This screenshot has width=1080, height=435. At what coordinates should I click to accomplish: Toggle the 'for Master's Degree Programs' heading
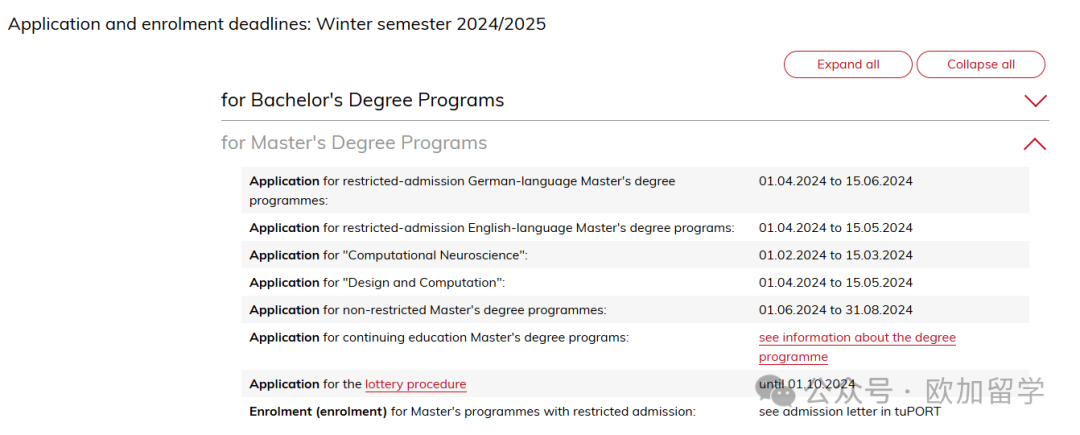pos(354,143)
